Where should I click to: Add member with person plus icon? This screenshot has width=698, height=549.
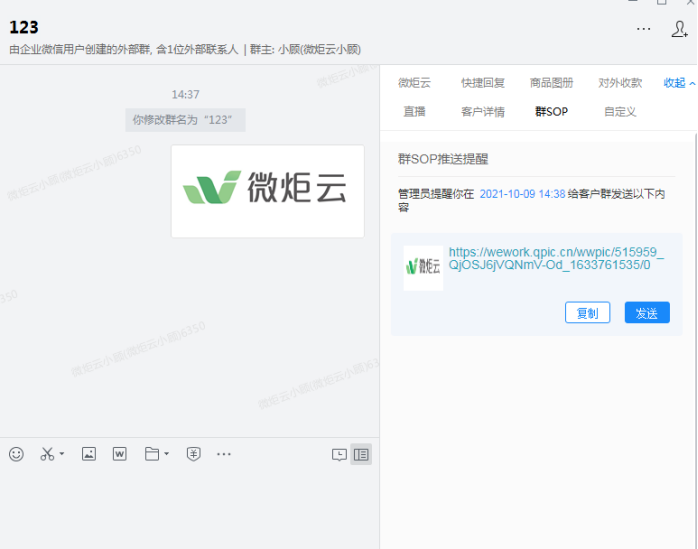coord(679,29)
